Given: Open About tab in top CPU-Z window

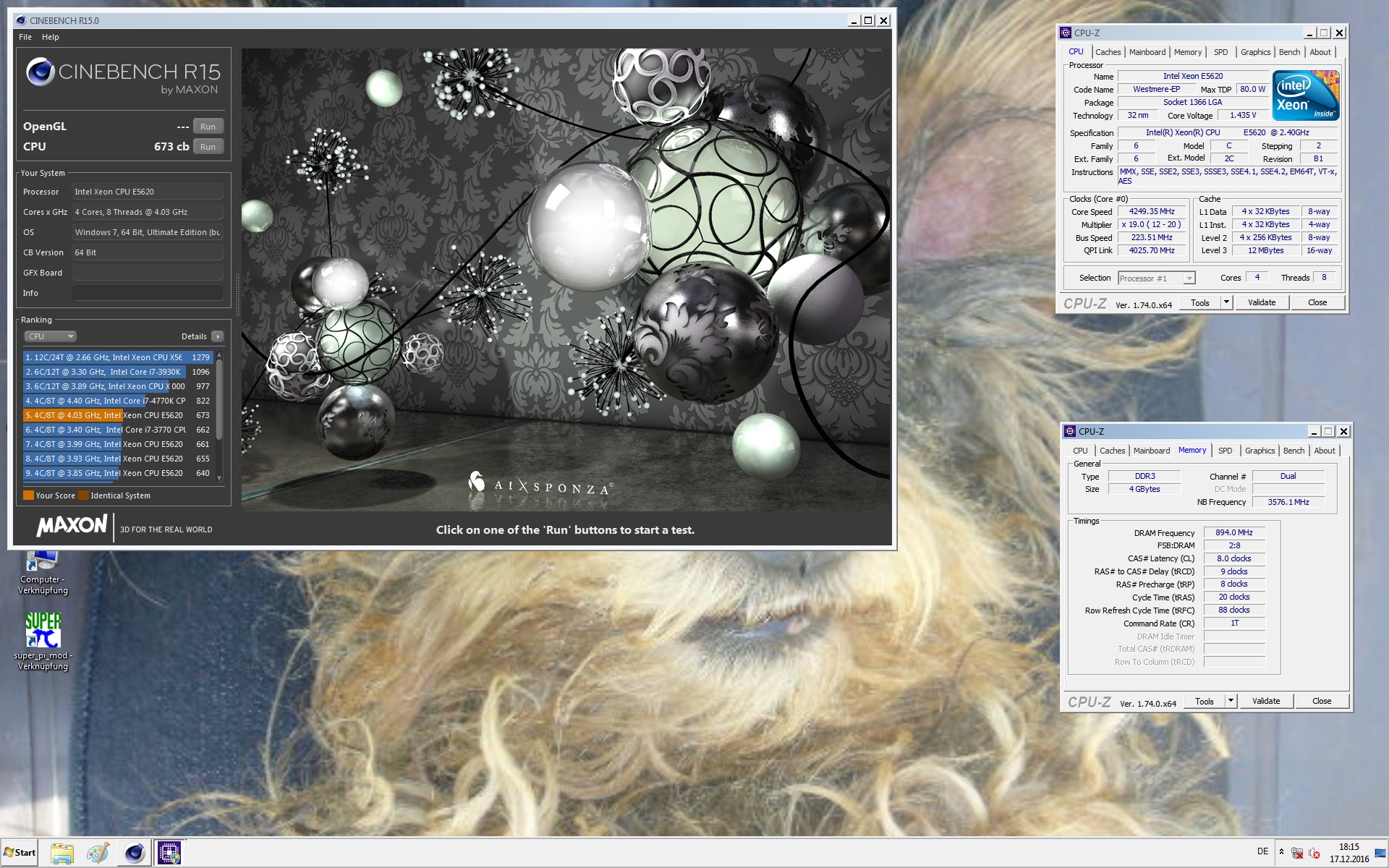Looking at the screenshot, I should tap(1320, 52).
